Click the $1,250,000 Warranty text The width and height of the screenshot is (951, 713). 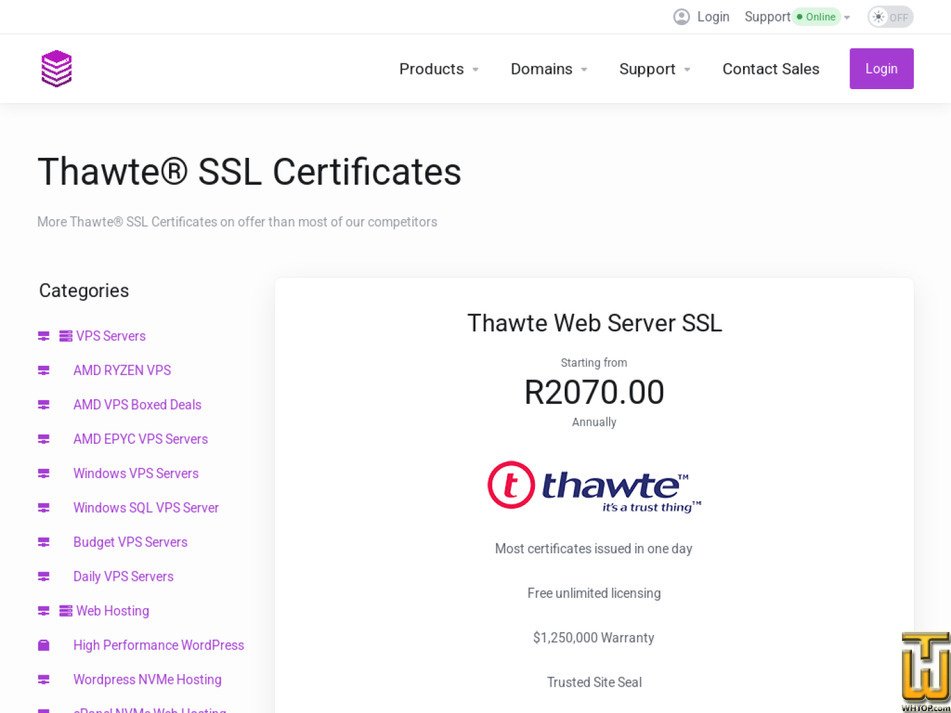[x=594, y=638]
